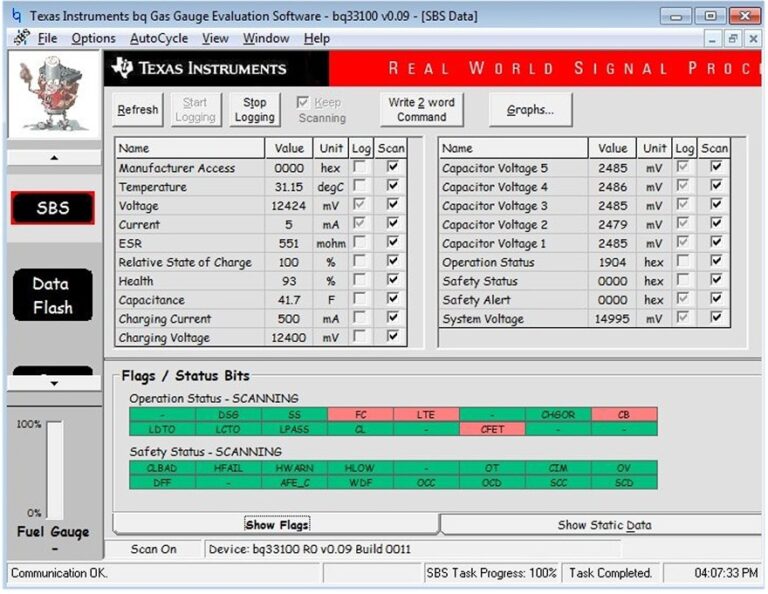
Task: Click the CHGOR flag in Operation Status
Action: (x=558, y=415)
